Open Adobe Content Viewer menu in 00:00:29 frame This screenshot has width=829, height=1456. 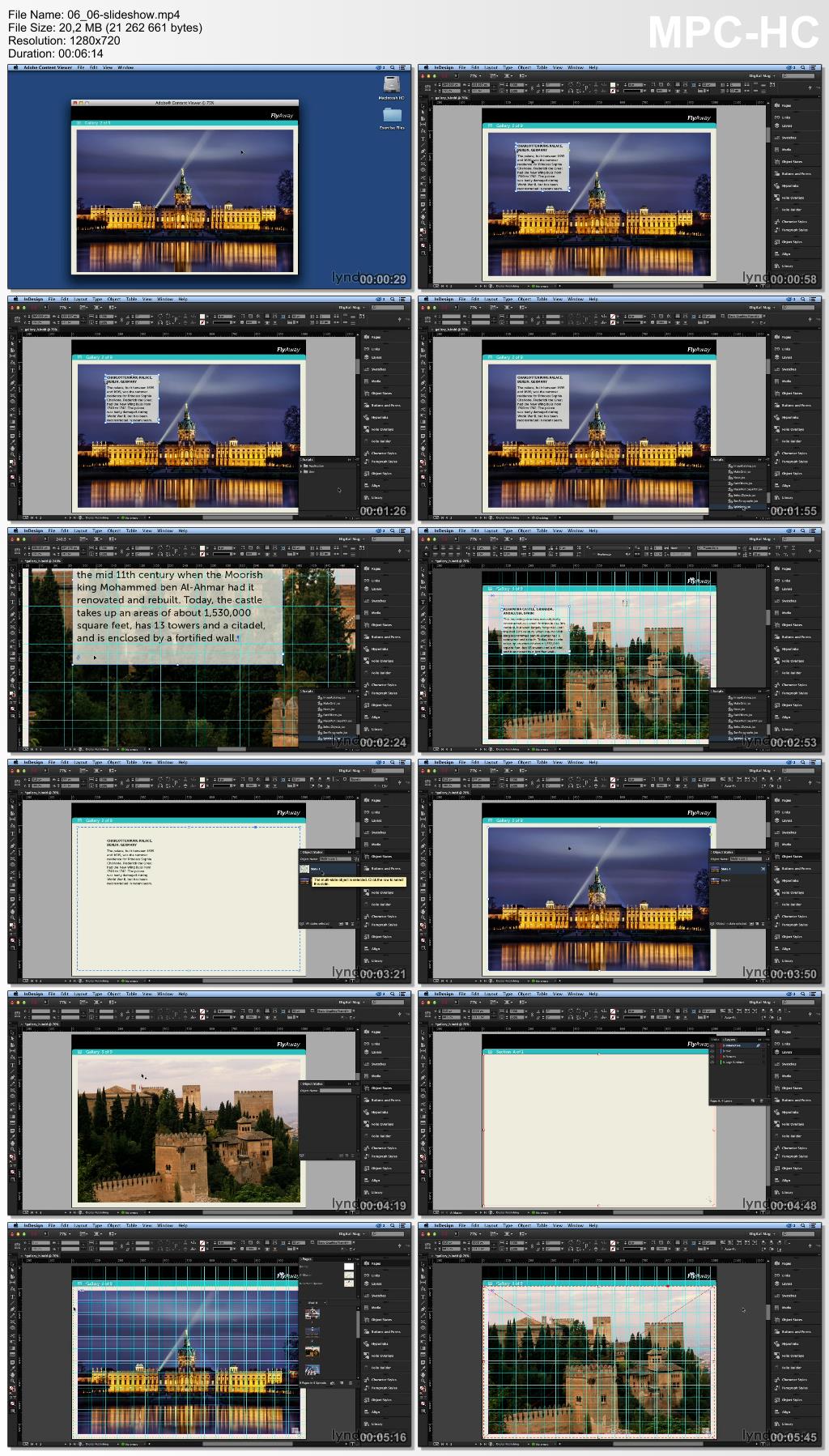47,67
